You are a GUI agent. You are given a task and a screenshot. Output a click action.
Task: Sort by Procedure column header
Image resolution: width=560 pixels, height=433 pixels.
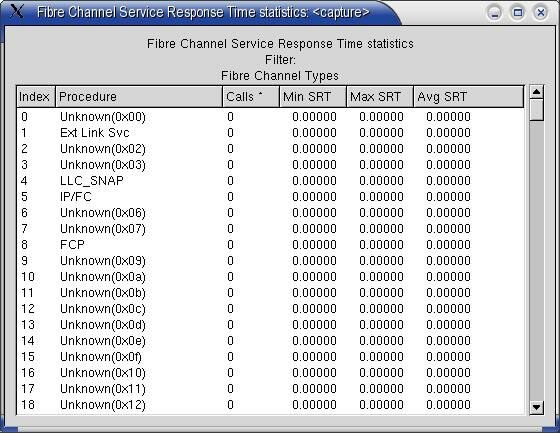coord(139,96)
